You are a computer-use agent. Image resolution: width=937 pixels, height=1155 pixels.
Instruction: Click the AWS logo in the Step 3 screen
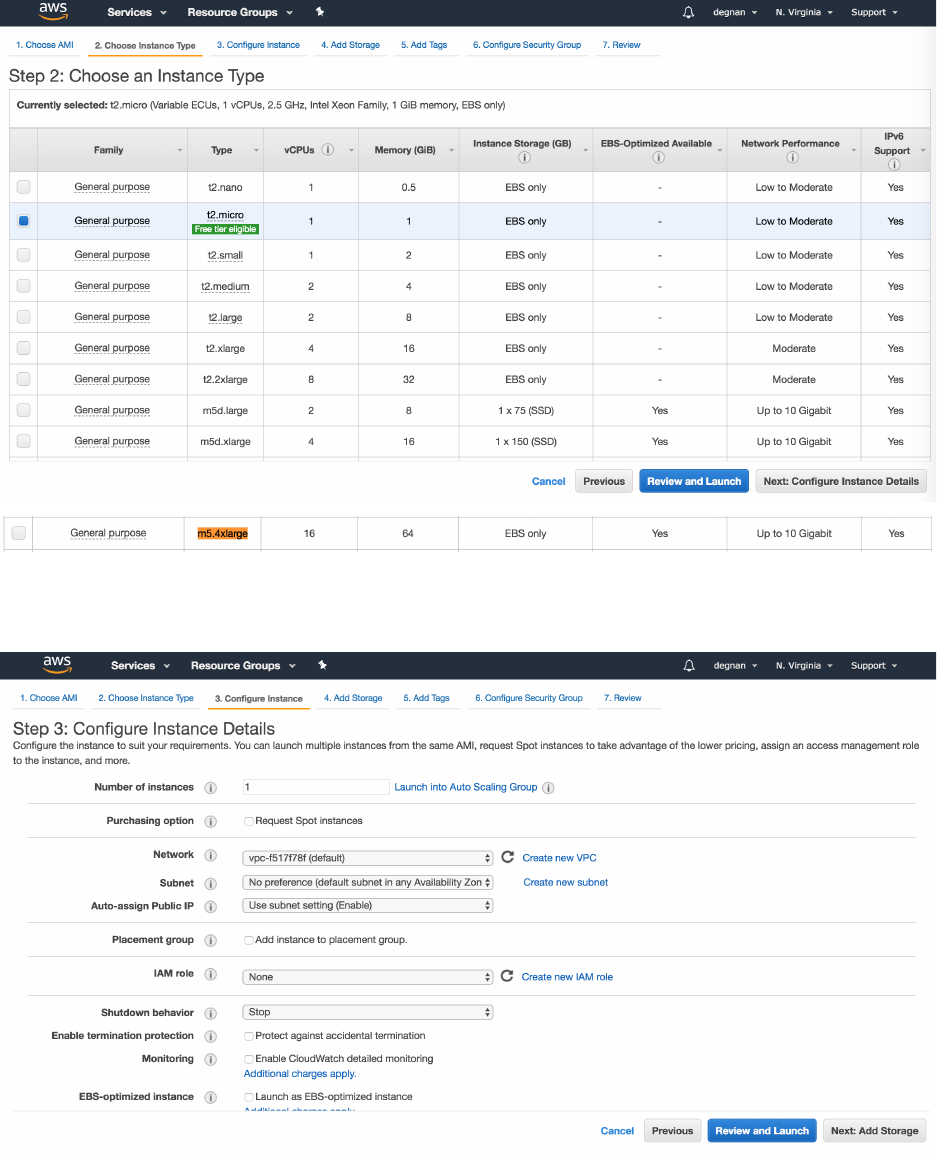[x=57, y=664]
